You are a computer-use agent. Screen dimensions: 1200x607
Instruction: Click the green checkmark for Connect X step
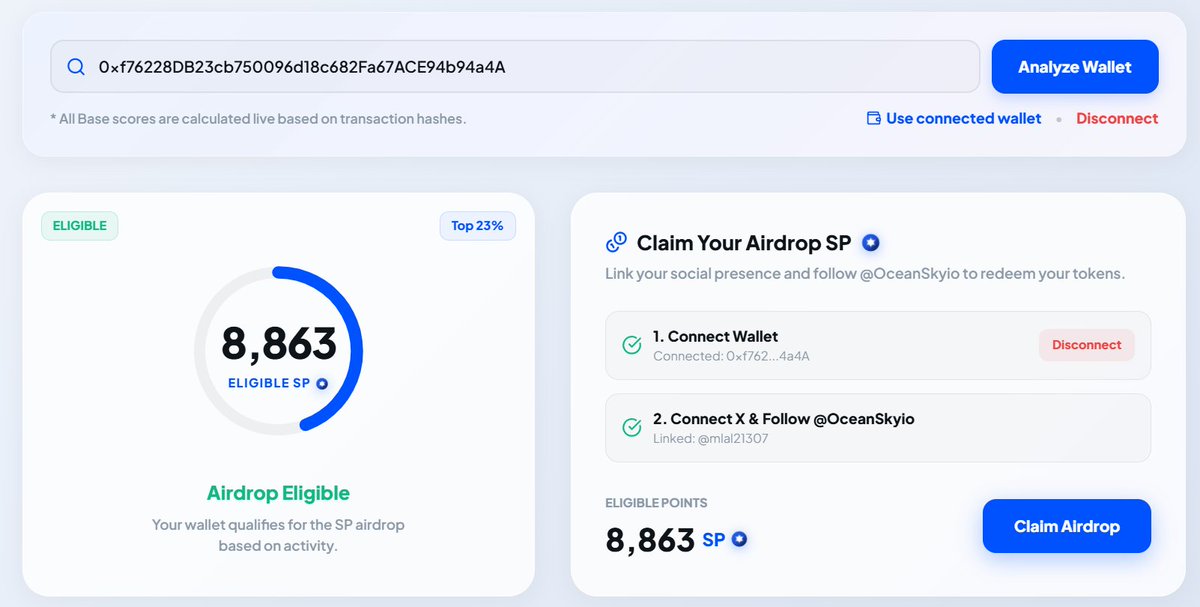pos(632,427)
